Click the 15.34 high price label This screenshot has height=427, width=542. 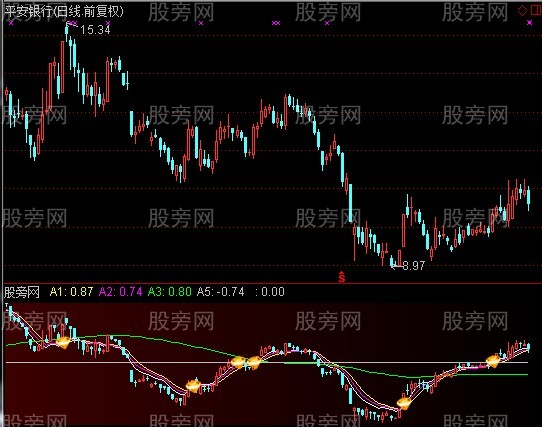pyautogui.click(x=95, y=30)
